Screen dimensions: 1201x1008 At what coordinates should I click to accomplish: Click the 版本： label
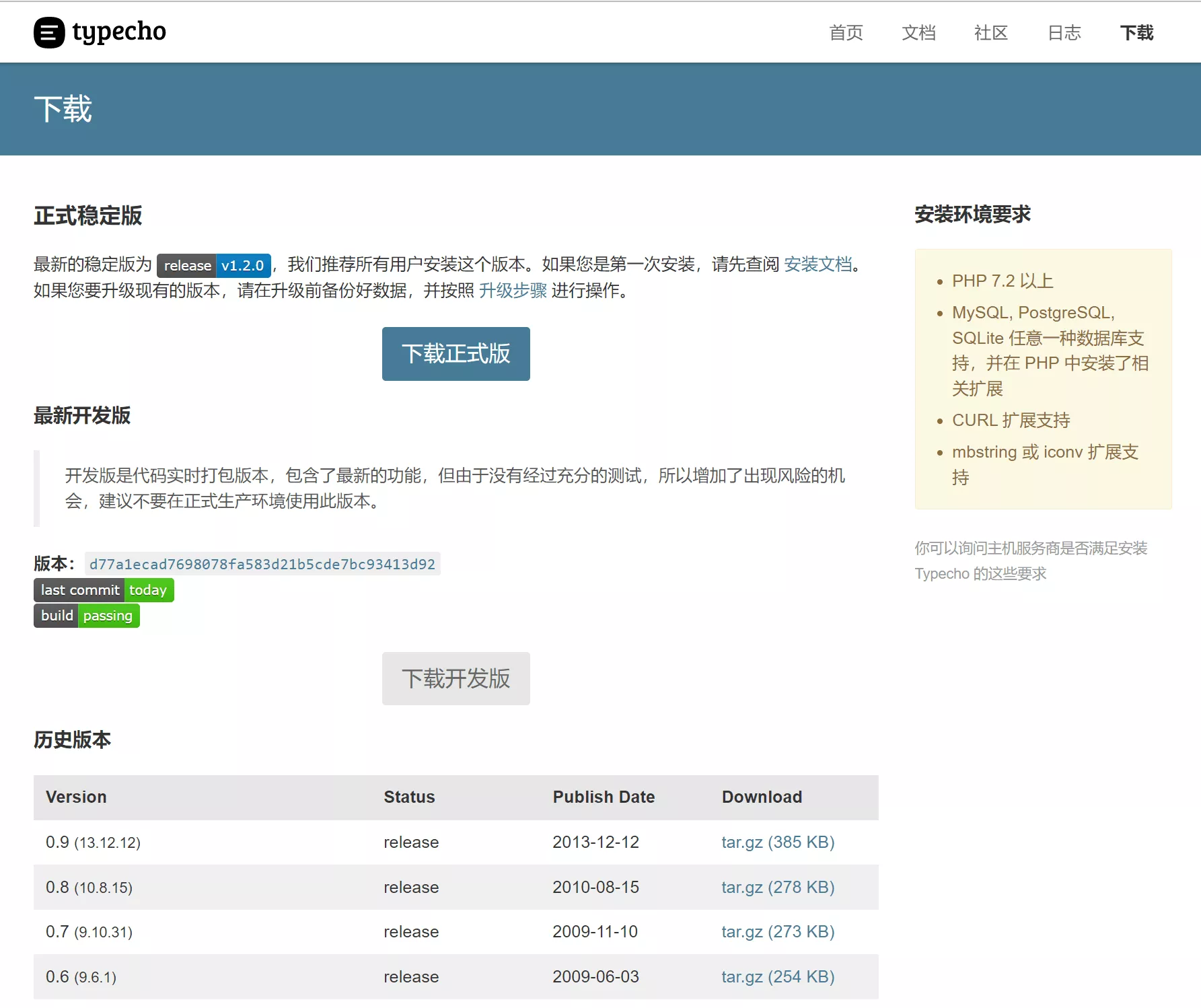pos(55,564)
